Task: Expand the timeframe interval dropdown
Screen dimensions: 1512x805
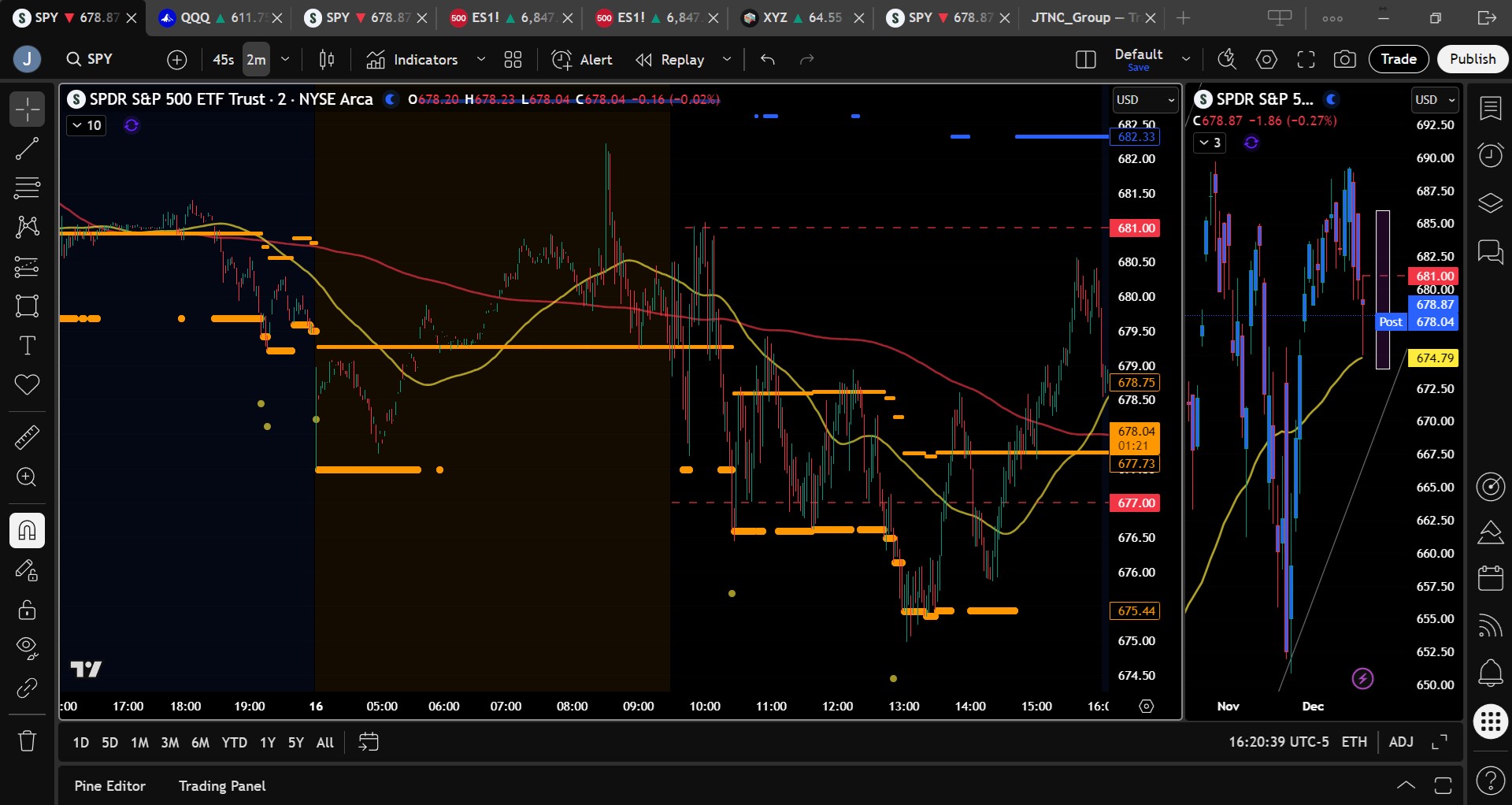Action: pos(285,59)
